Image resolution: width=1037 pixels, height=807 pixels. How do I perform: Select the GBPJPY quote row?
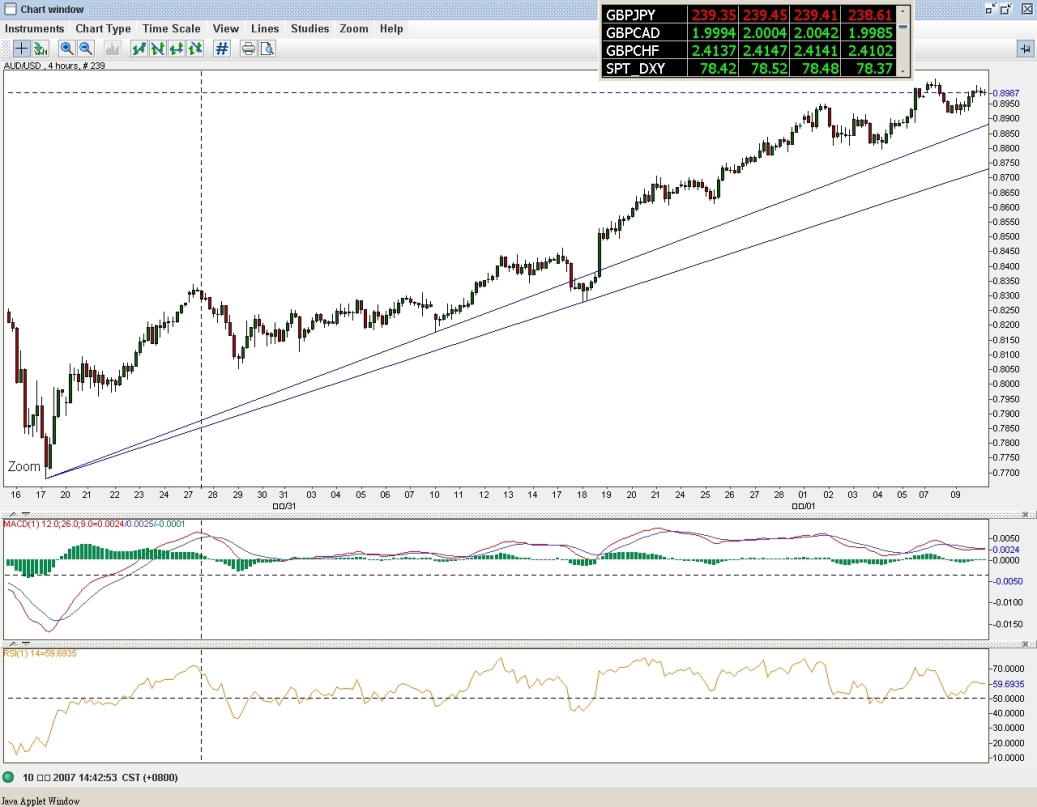749,15
